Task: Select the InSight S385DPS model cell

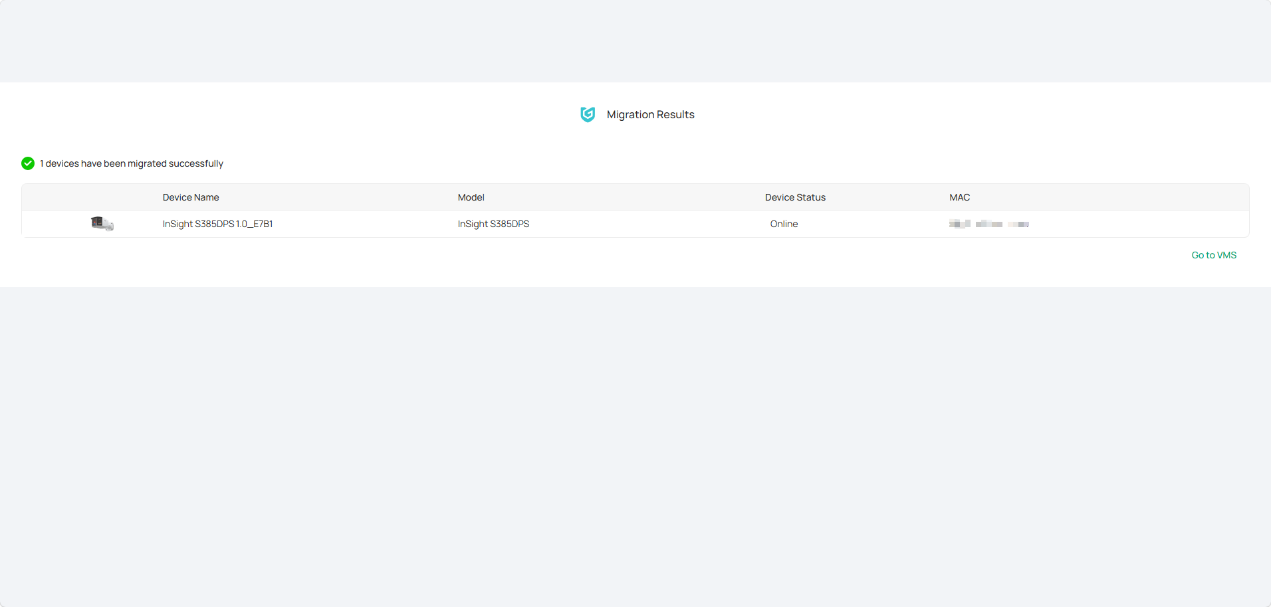Action: pyautogui.click(x=493, y=224)
